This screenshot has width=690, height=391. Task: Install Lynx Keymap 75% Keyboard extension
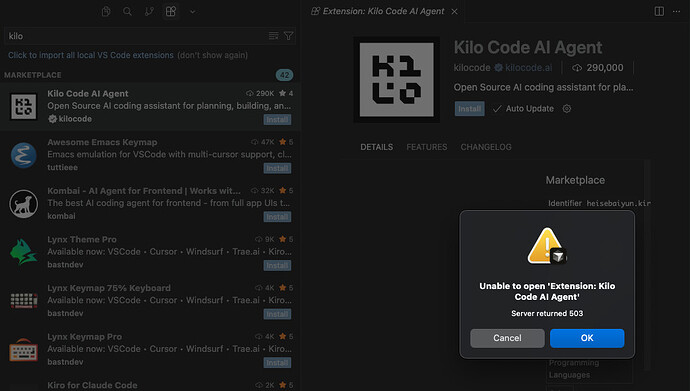tap(277, 314)
